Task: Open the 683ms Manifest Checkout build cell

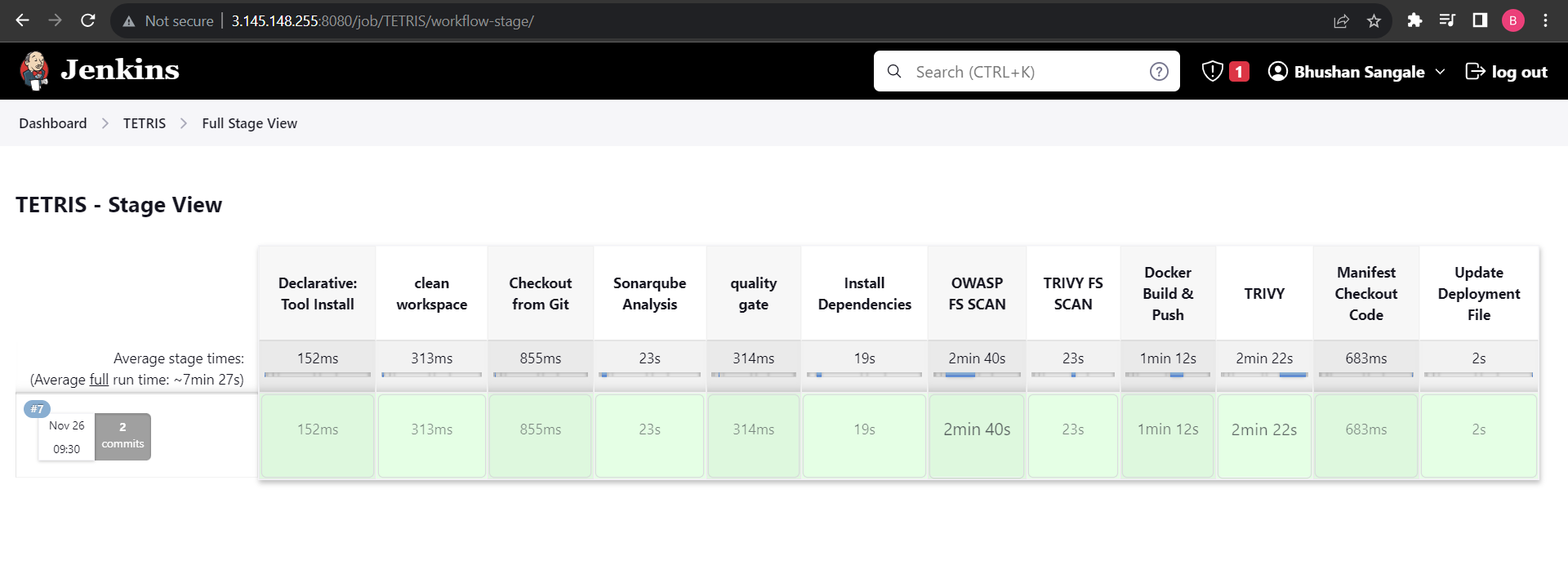Action: (x=1366, y=436)
